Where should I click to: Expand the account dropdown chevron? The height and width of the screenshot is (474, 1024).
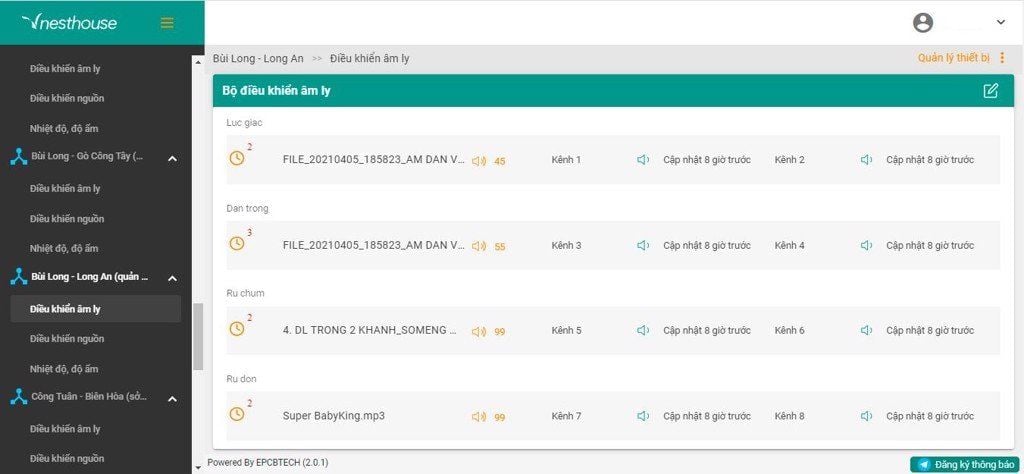click(1000, 23)
